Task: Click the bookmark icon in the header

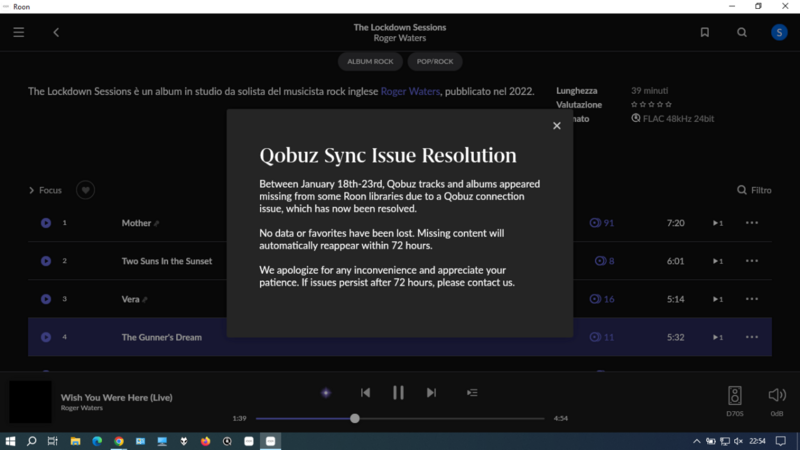Action: click(x=705, y=32)
